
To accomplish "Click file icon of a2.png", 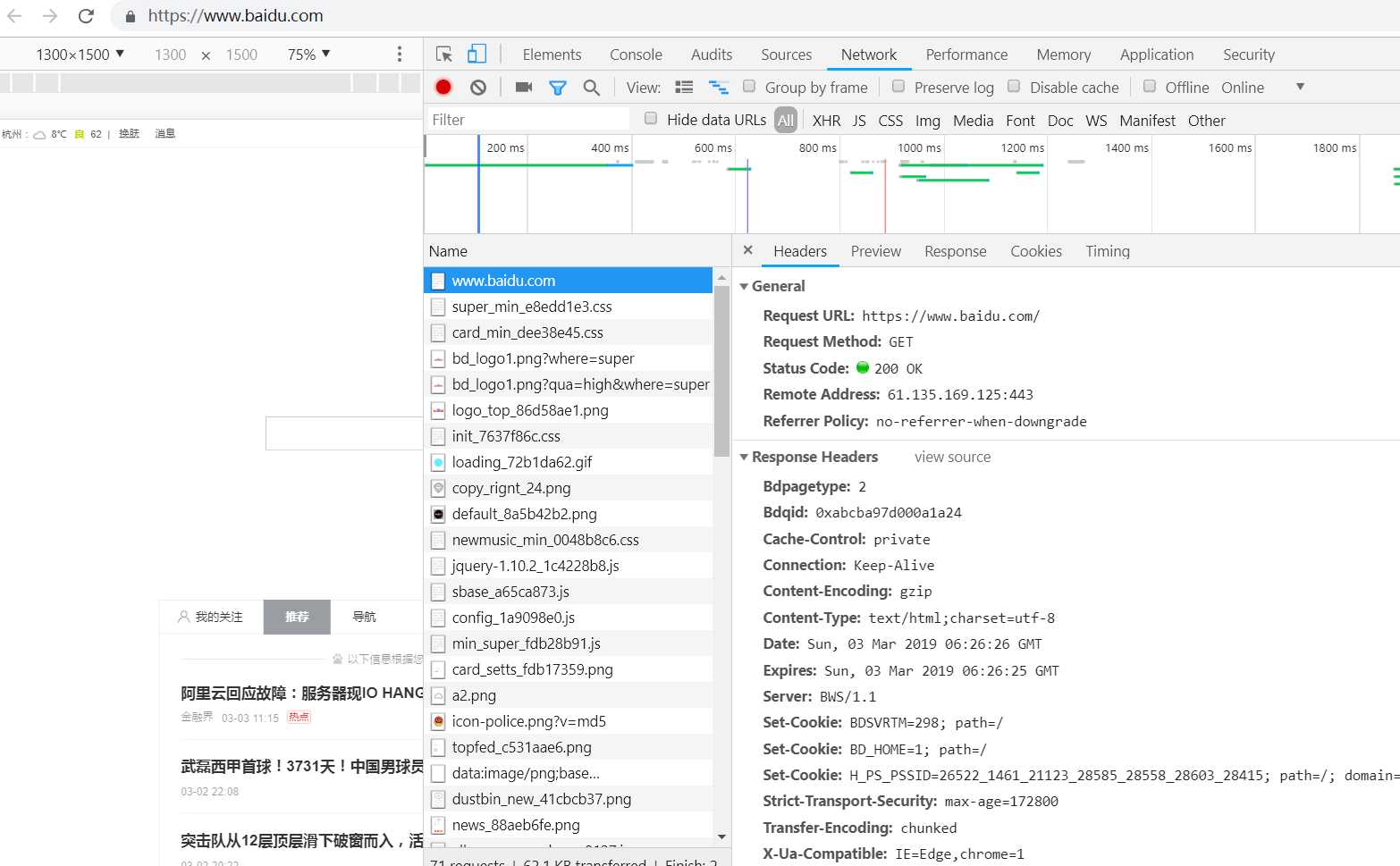I will pos(438,695).
